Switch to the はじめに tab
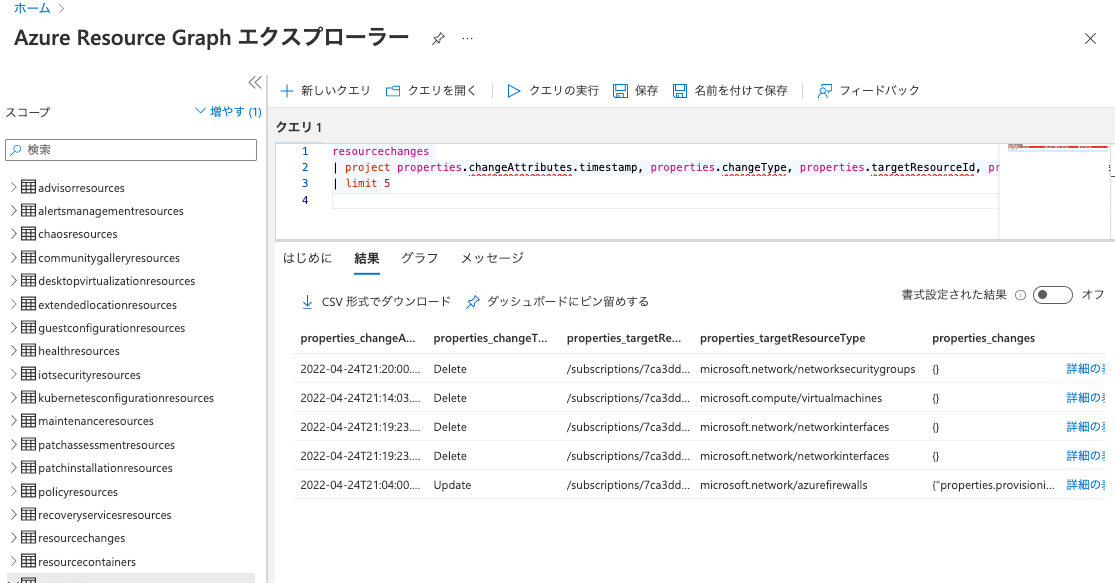 307,258
